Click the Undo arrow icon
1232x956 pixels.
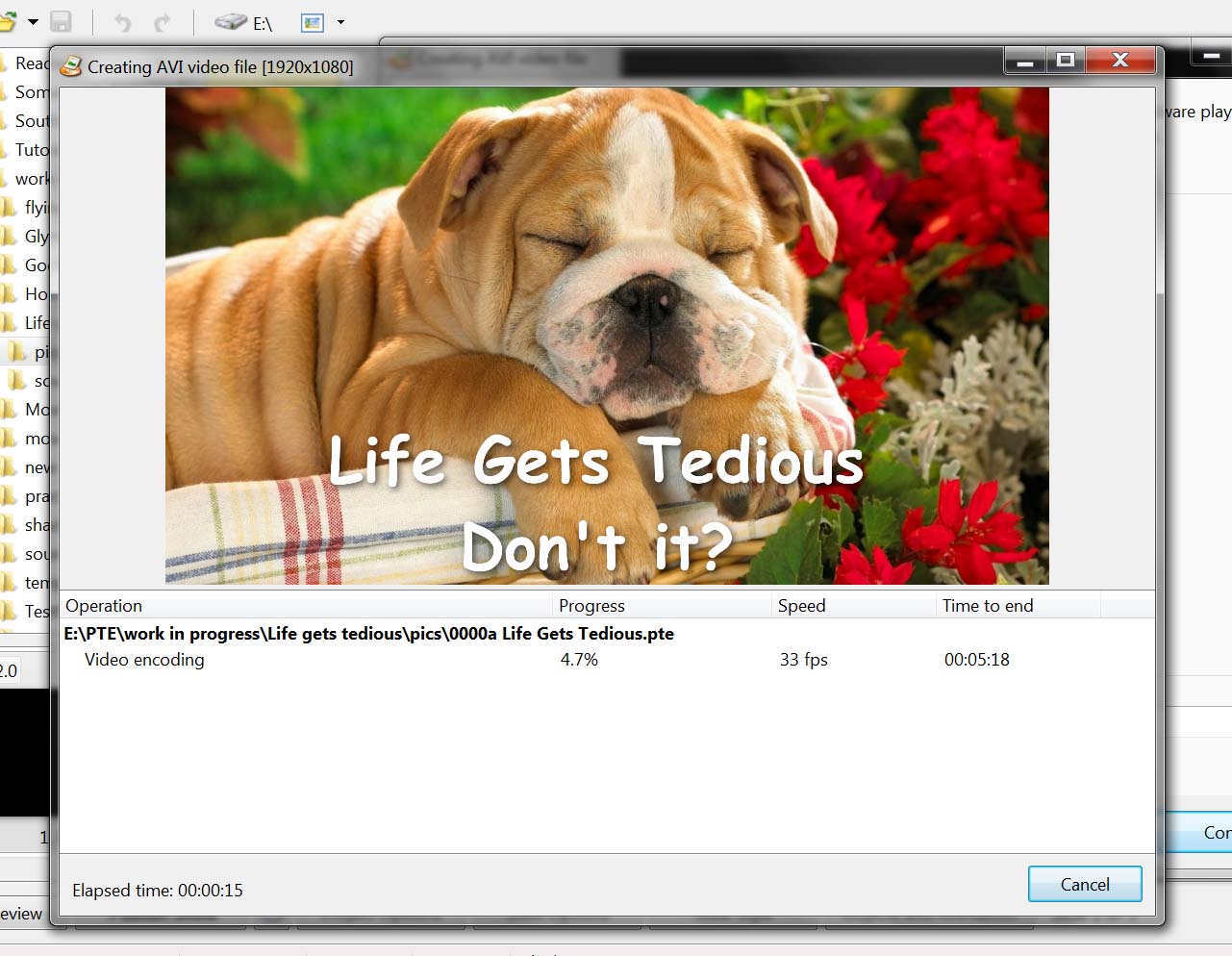pos(122,22)
